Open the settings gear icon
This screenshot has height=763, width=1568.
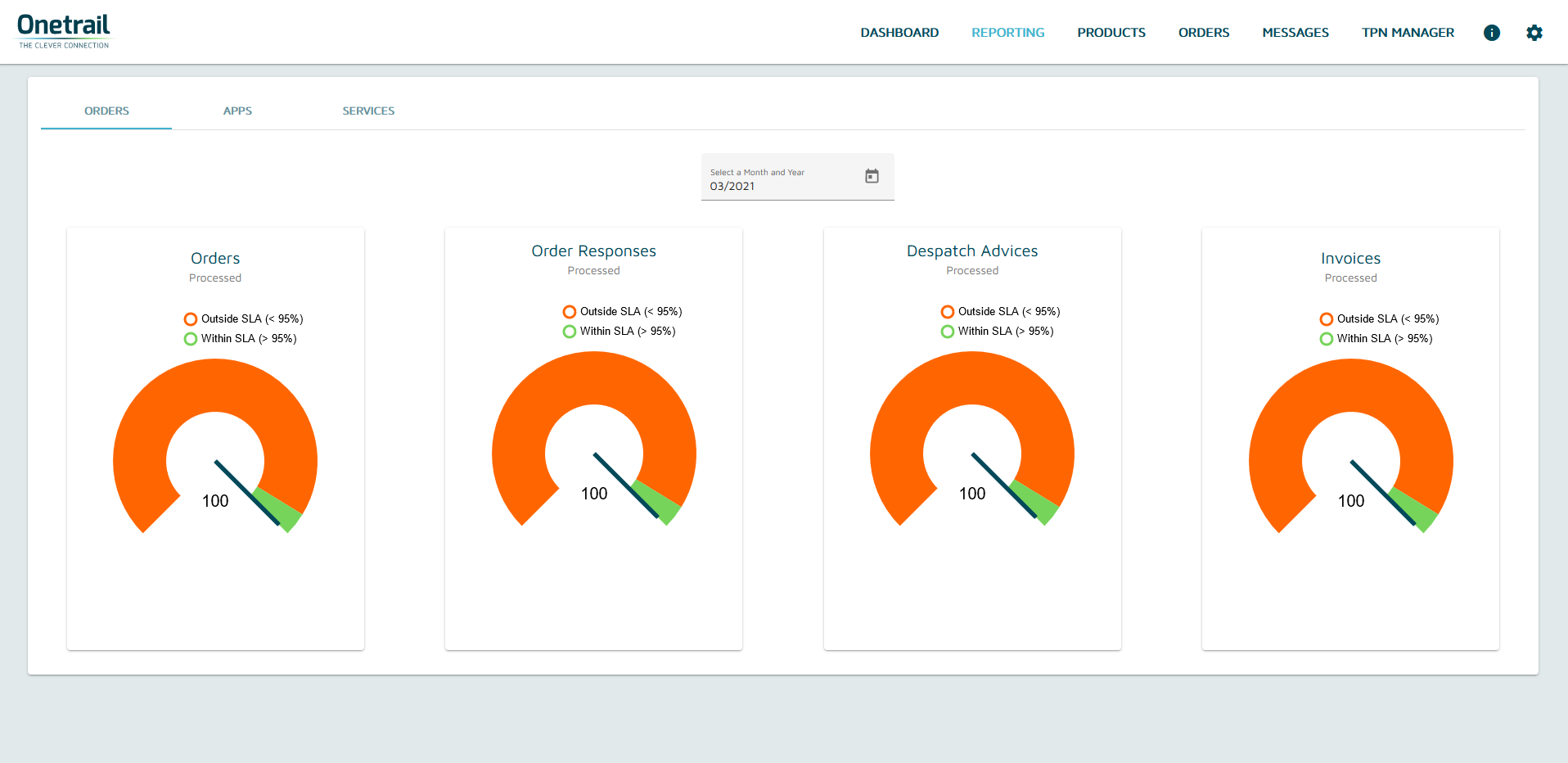coord(1535,33)
